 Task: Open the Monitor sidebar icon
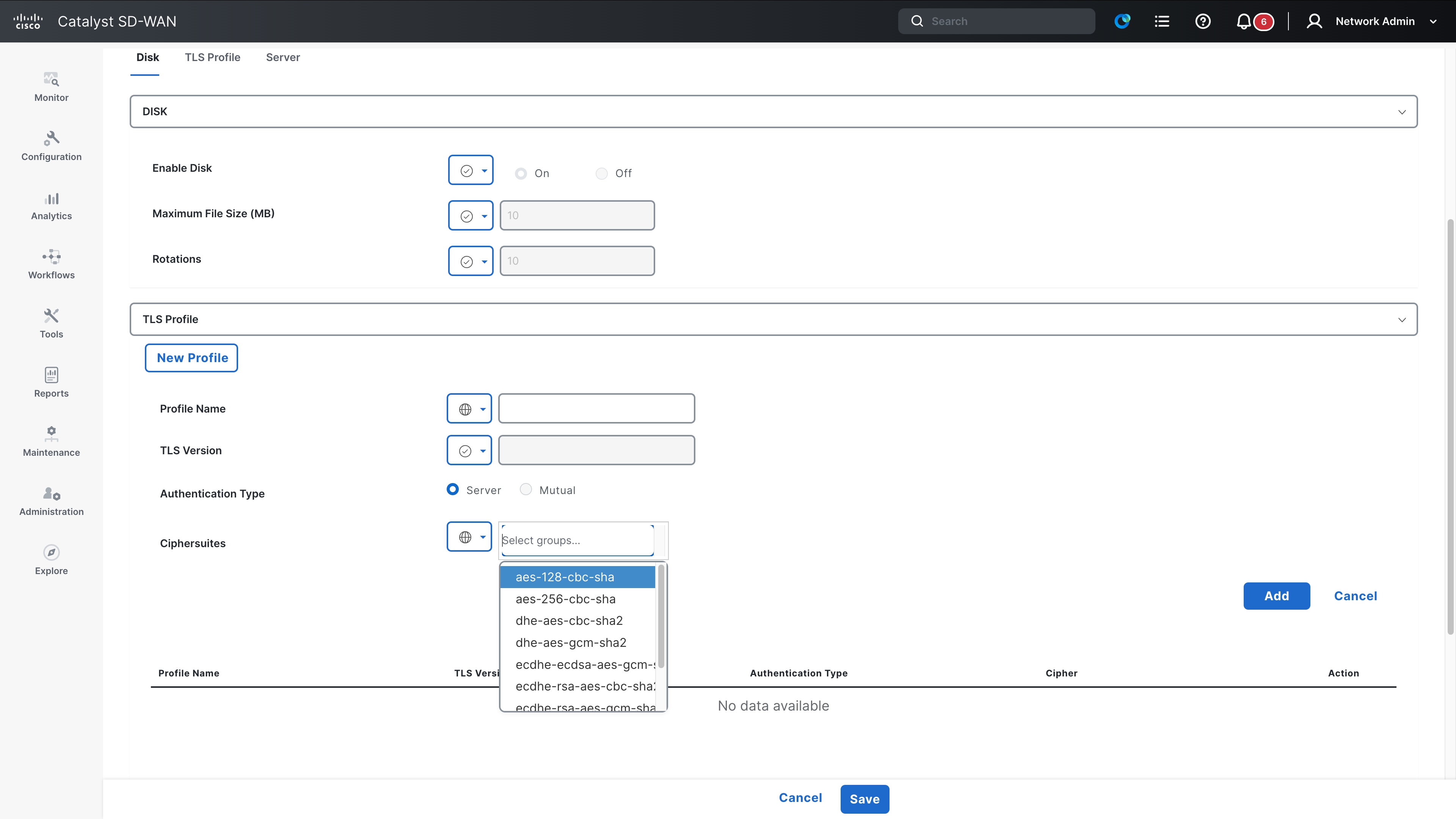pyautogui.click(x=51, y=80)
